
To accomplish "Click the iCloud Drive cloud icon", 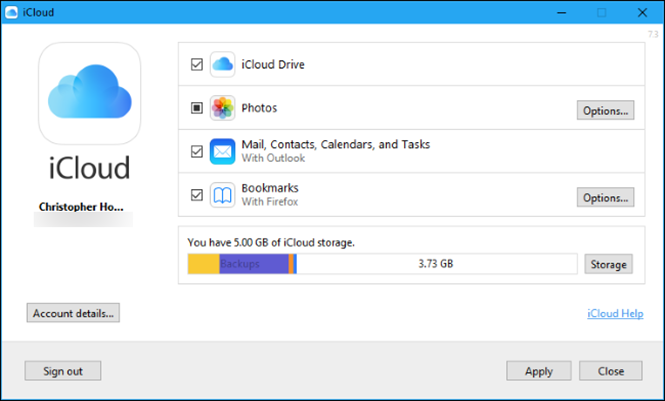I will pyautogui.click(x=222, y=64).
